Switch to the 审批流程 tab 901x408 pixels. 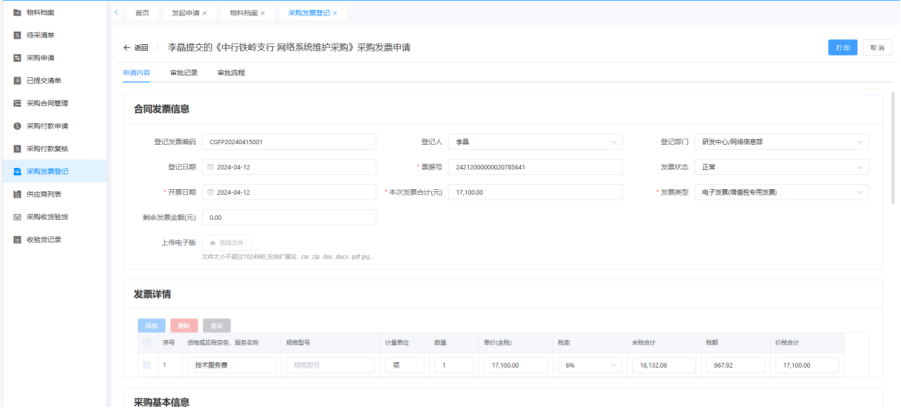[x=230, y=73]
